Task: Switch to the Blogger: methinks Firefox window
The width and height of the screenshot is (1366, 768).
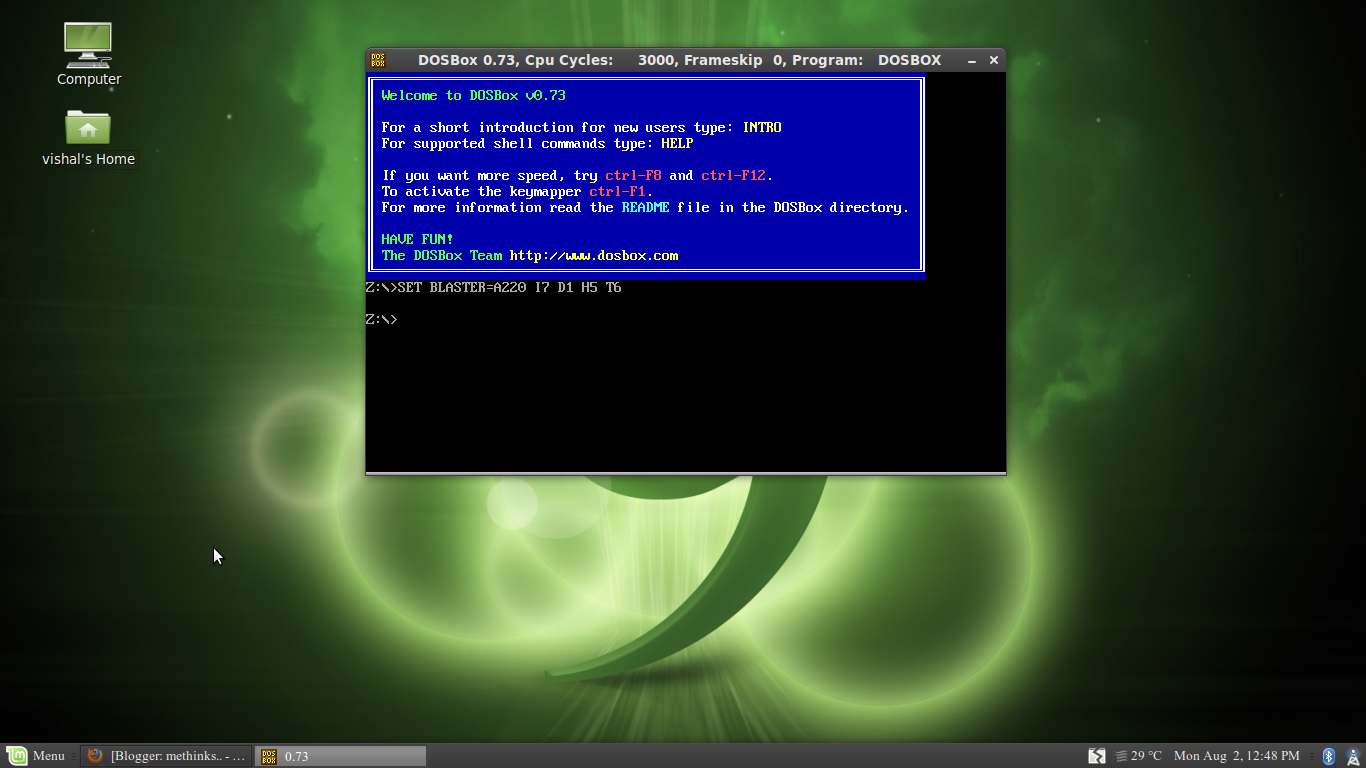Action: (166, 756)
